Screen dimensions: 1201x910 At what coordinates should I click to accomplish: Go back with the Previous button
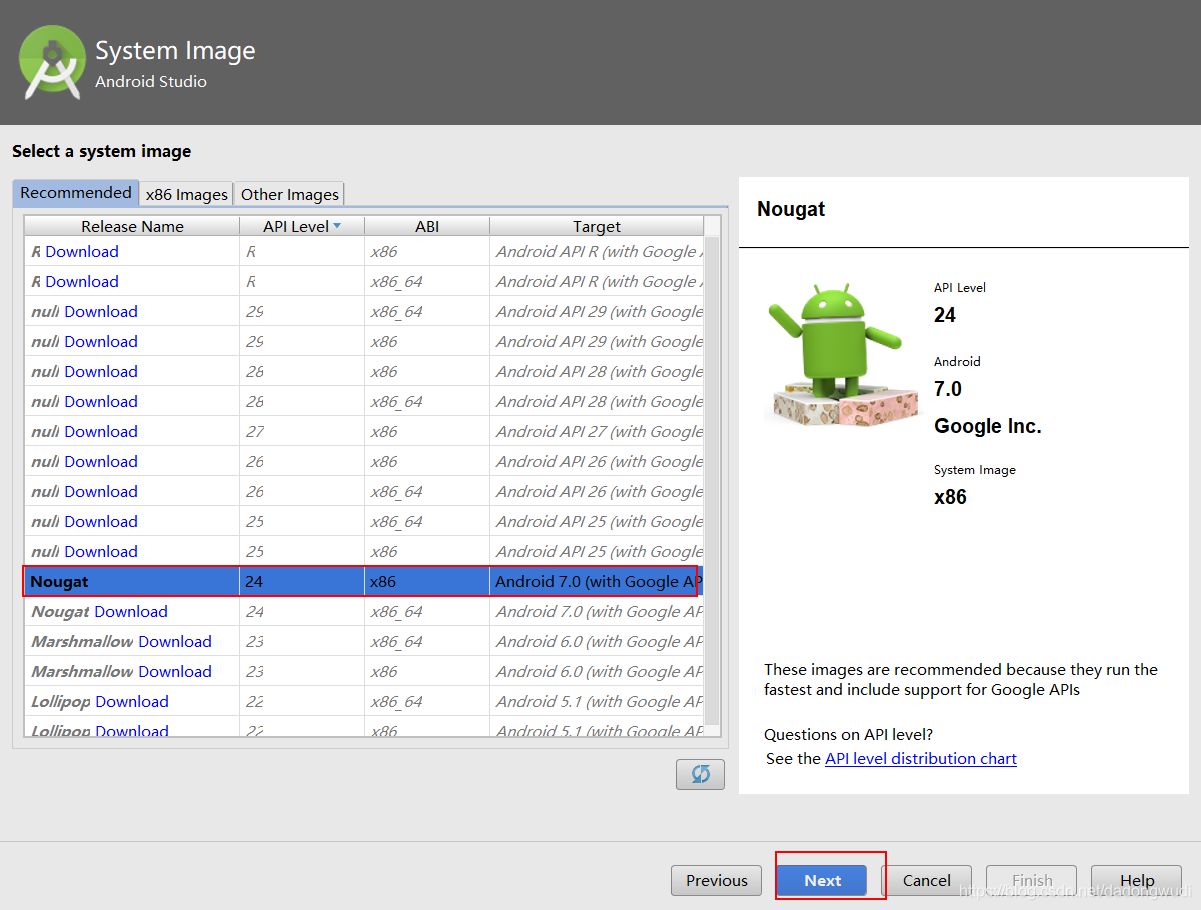click(x=717, y=881)
